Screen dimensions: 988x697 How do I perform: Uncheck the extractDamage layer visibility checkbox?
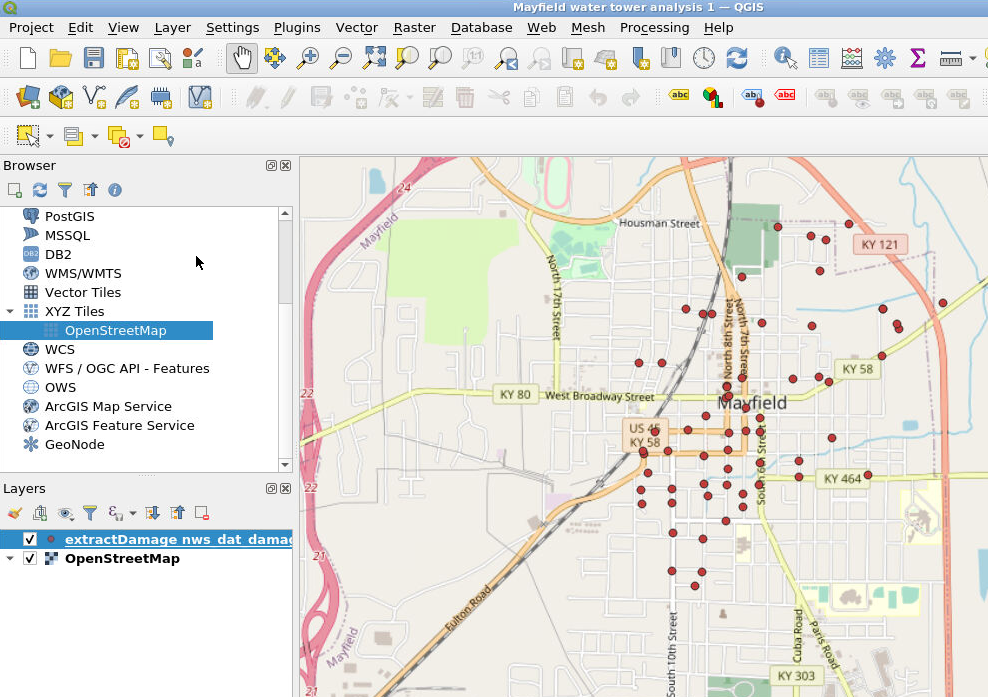30,540
